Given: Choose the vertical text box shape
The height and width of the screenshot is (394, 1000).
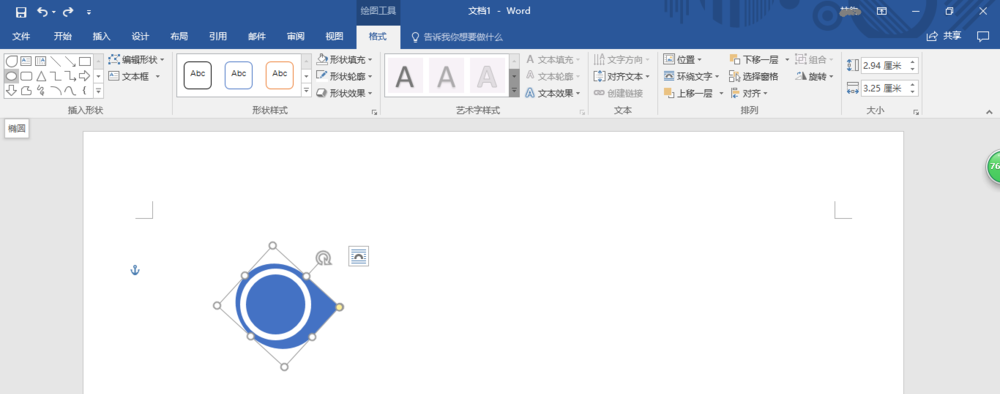Looking at the screenshot, I should pos(41,61).
